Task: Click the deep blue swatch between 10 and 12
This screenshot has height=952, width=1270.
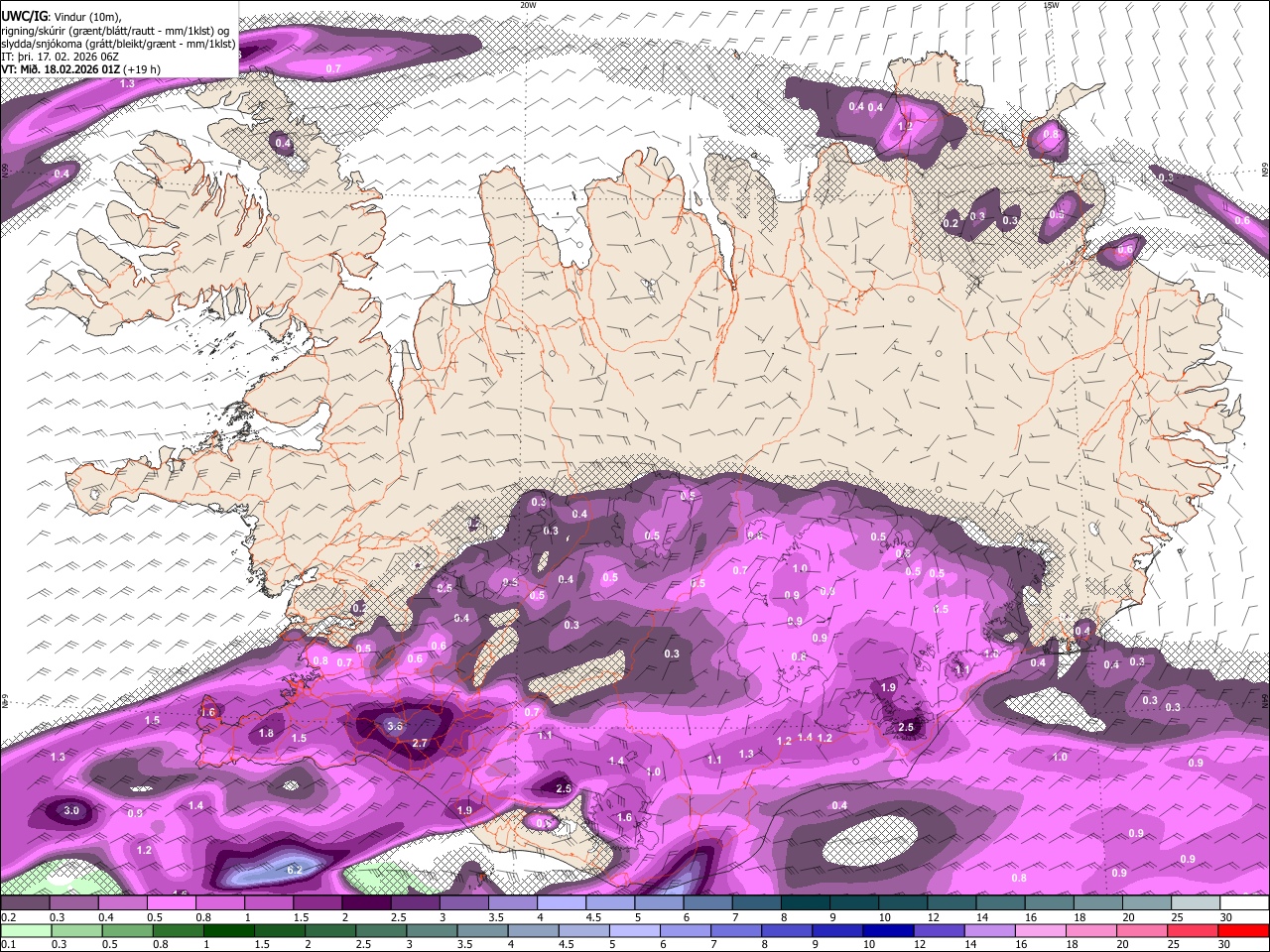Action: pos(887,930)
